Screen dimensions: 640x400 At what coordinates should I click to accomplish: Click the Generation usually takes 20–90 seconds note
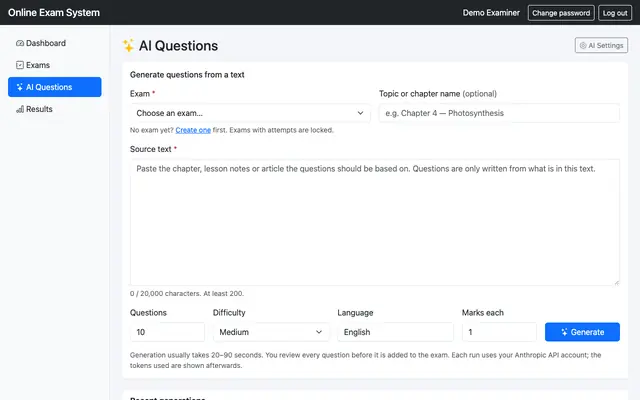(365, 360)
